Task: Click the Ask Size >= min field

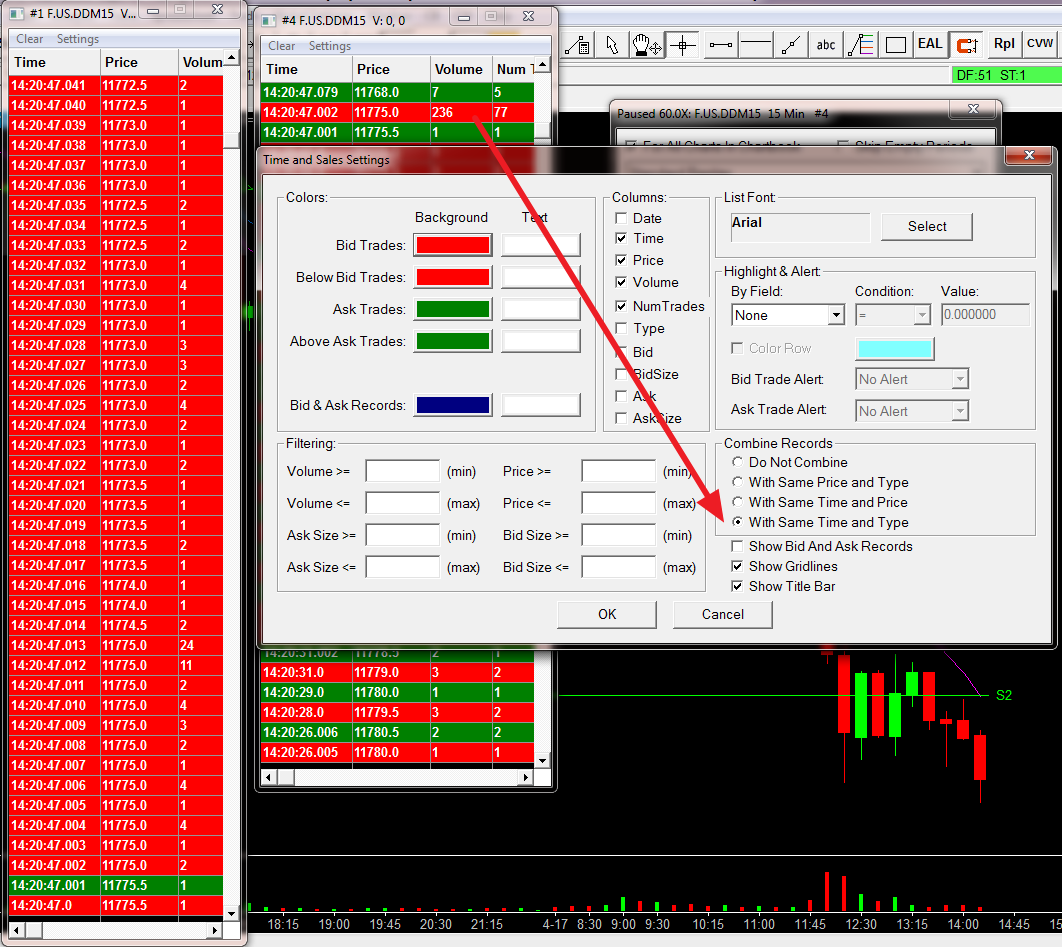Action: pyautogui.click(x=402, y=535)
